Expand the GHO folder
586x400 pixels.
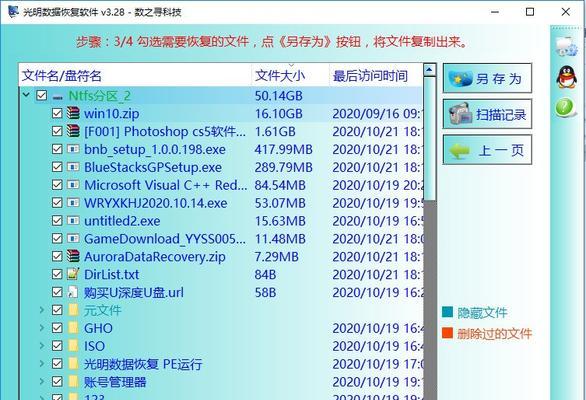[x=42, y=328]
